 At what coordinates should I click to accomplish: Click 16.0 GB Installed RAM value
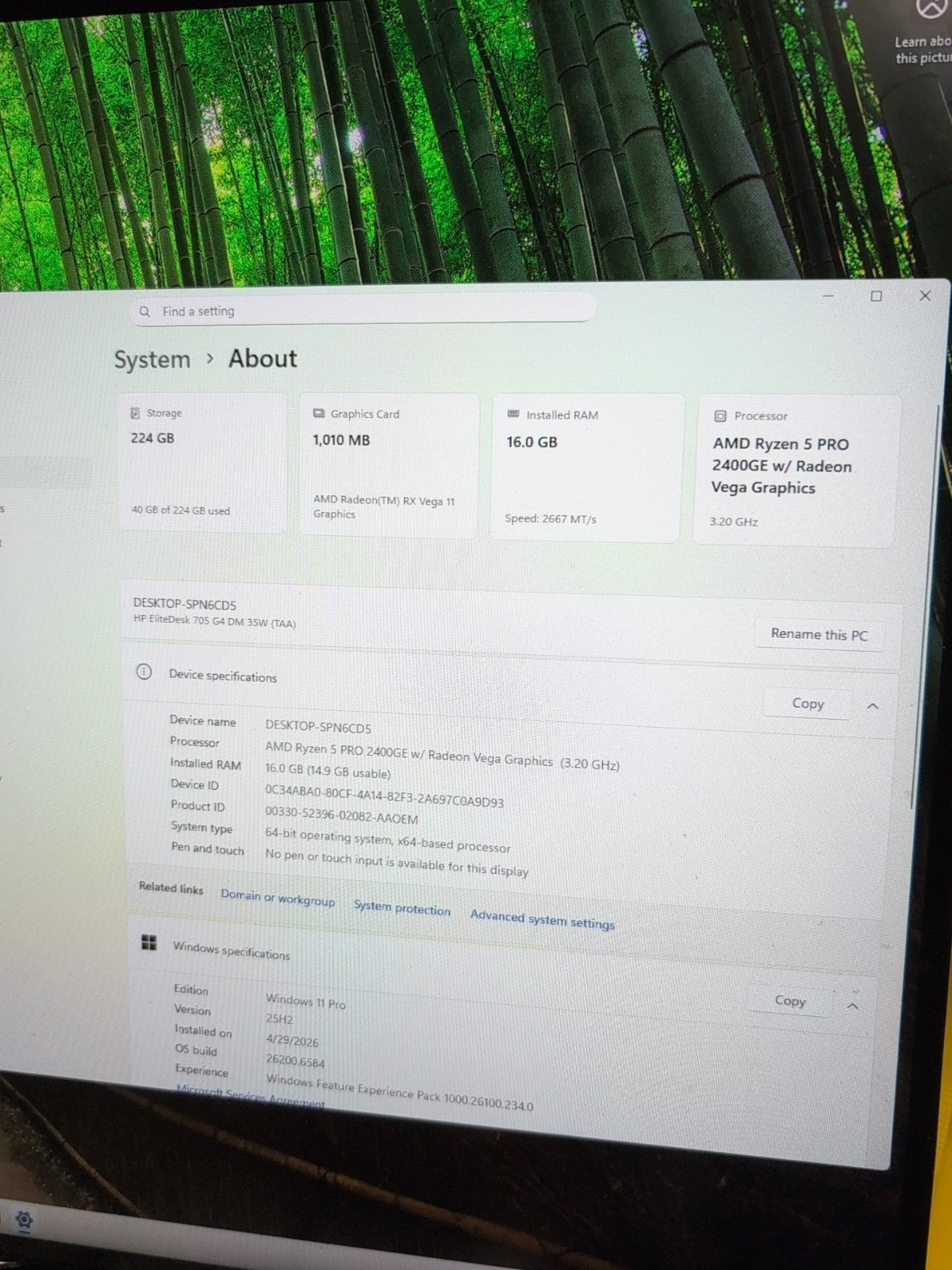(x=532, y=442)
